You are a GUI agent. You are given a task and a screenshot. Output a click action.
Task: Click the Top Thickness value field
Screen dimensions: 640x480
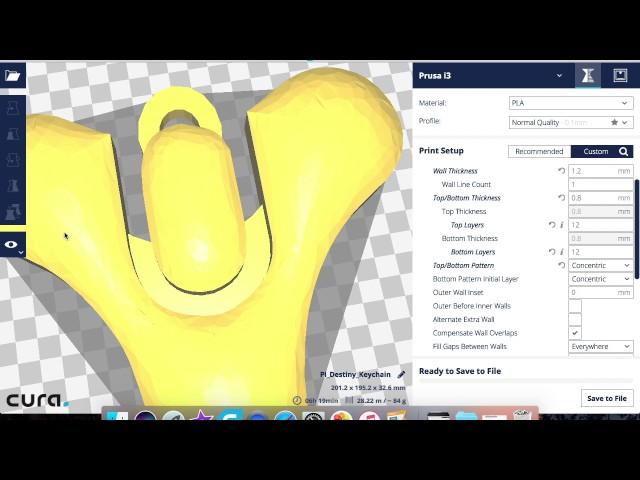pyautogui.click(x=601, y=211)
